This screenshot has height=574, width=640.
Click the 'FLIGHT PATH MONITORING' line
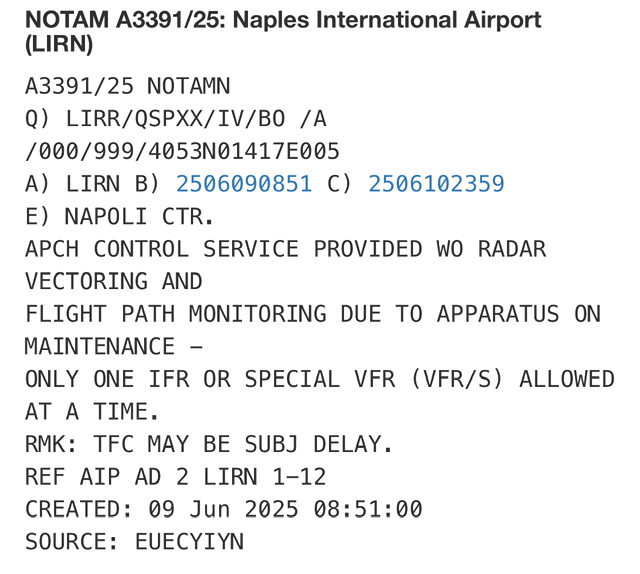[x=313, y=314]
